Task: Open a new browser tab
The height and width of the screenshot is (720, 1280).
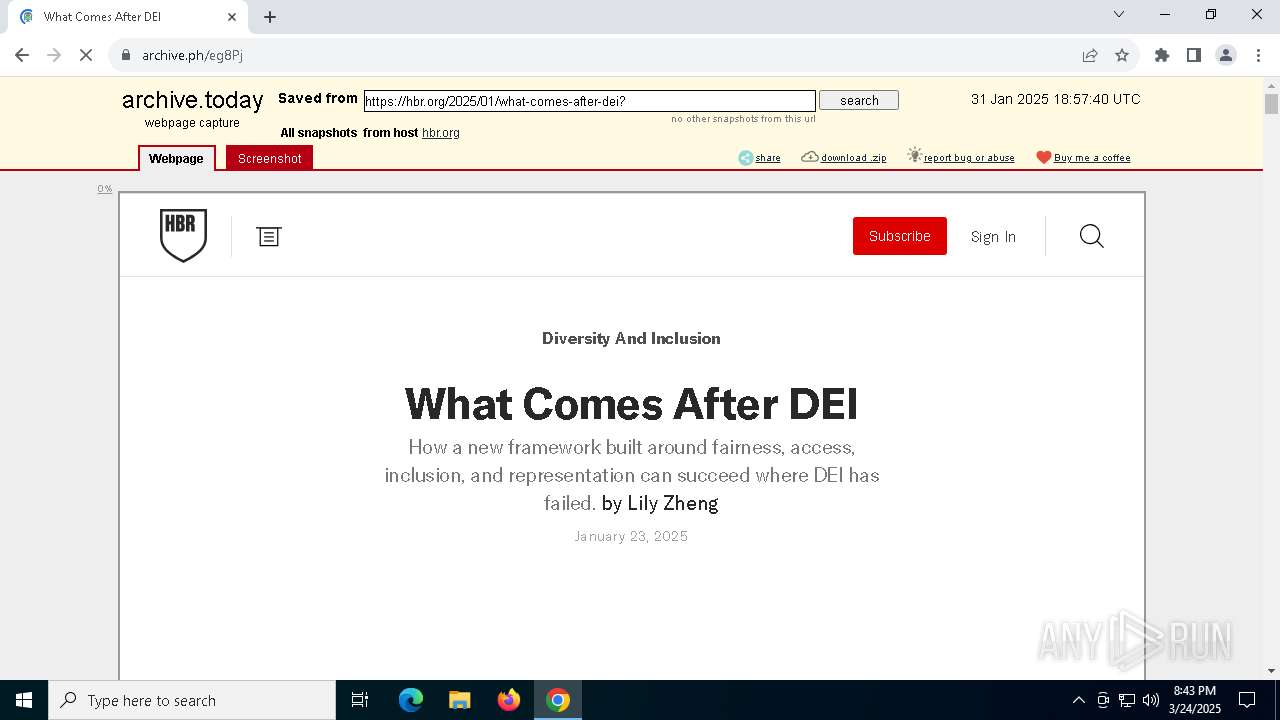Action: point(270,17)
